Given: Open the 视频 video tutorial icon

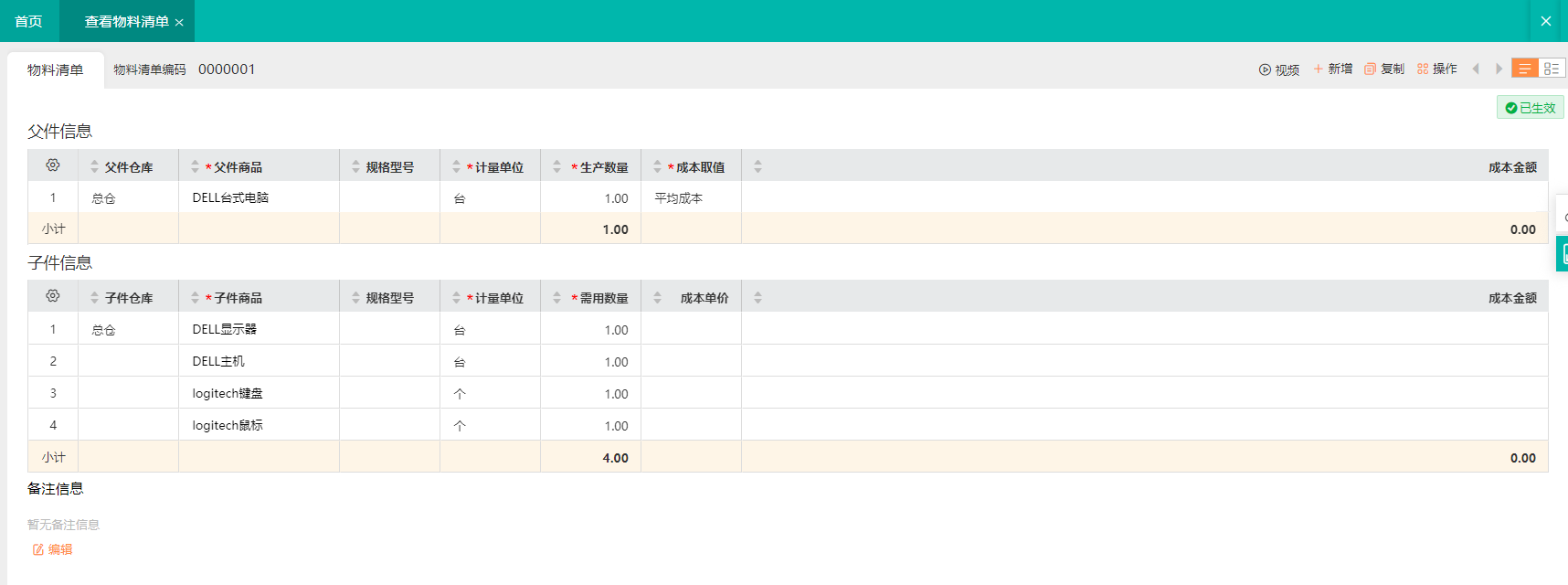Looking at the screenshot, I should click(x=1265, y=69).
